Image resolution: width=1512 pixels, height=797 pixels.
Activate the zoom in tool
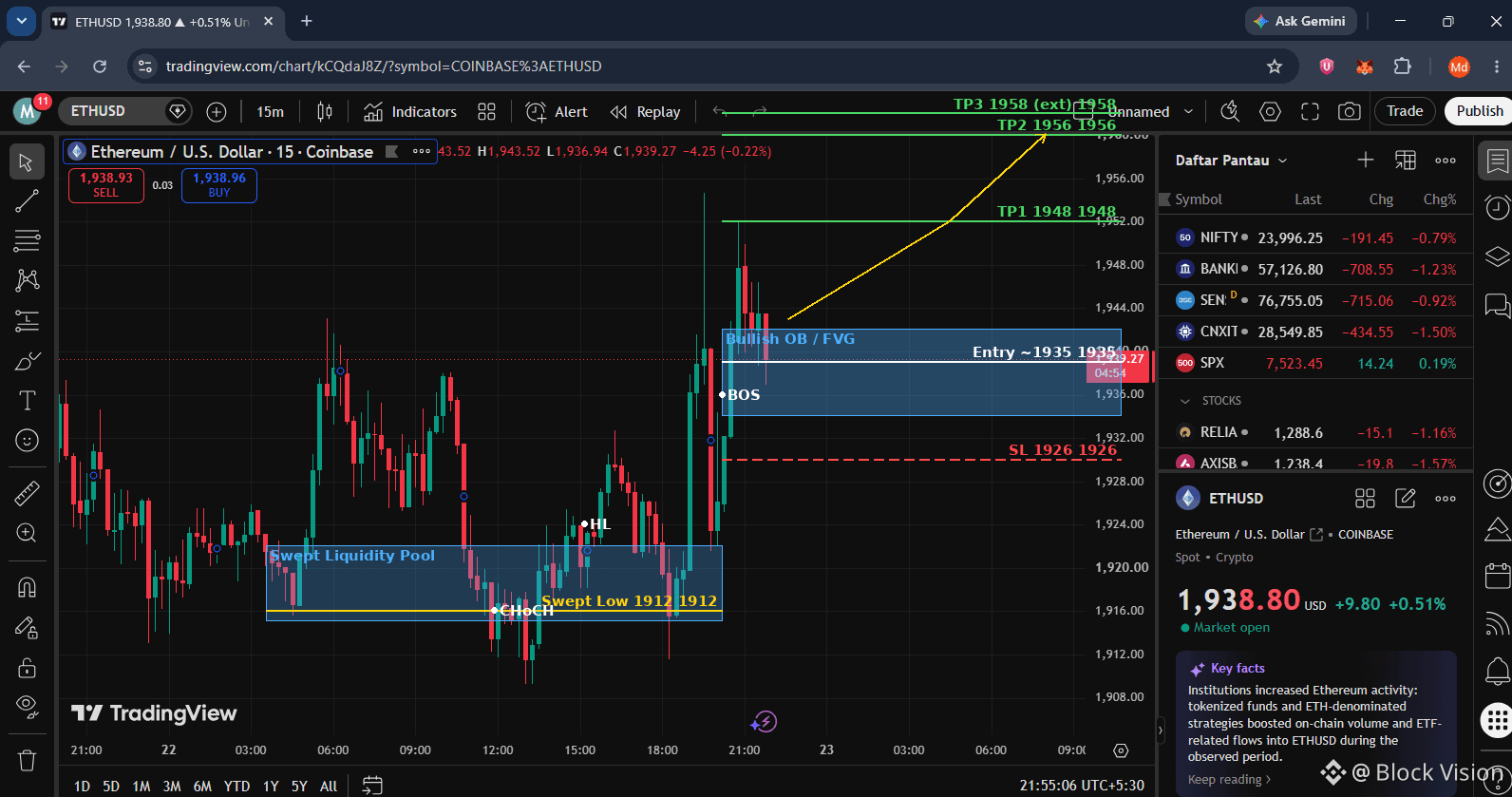click(x=27, y=533)
